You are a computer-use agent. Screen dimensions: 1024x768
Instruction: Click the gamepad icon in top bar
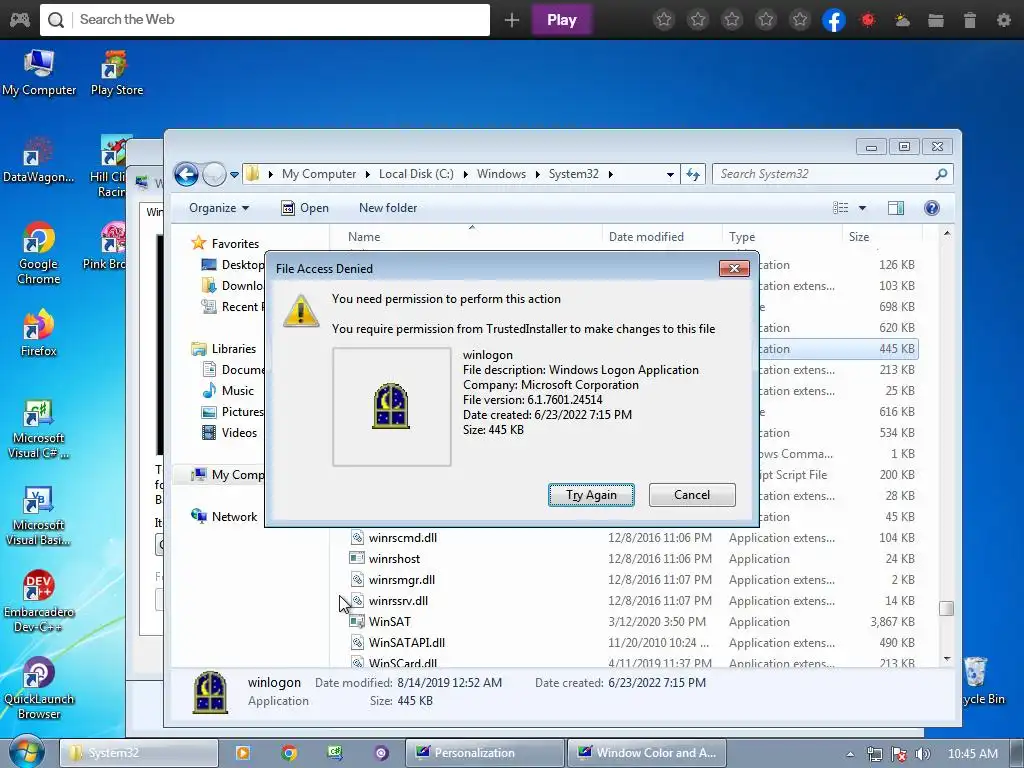click(19, 20)
